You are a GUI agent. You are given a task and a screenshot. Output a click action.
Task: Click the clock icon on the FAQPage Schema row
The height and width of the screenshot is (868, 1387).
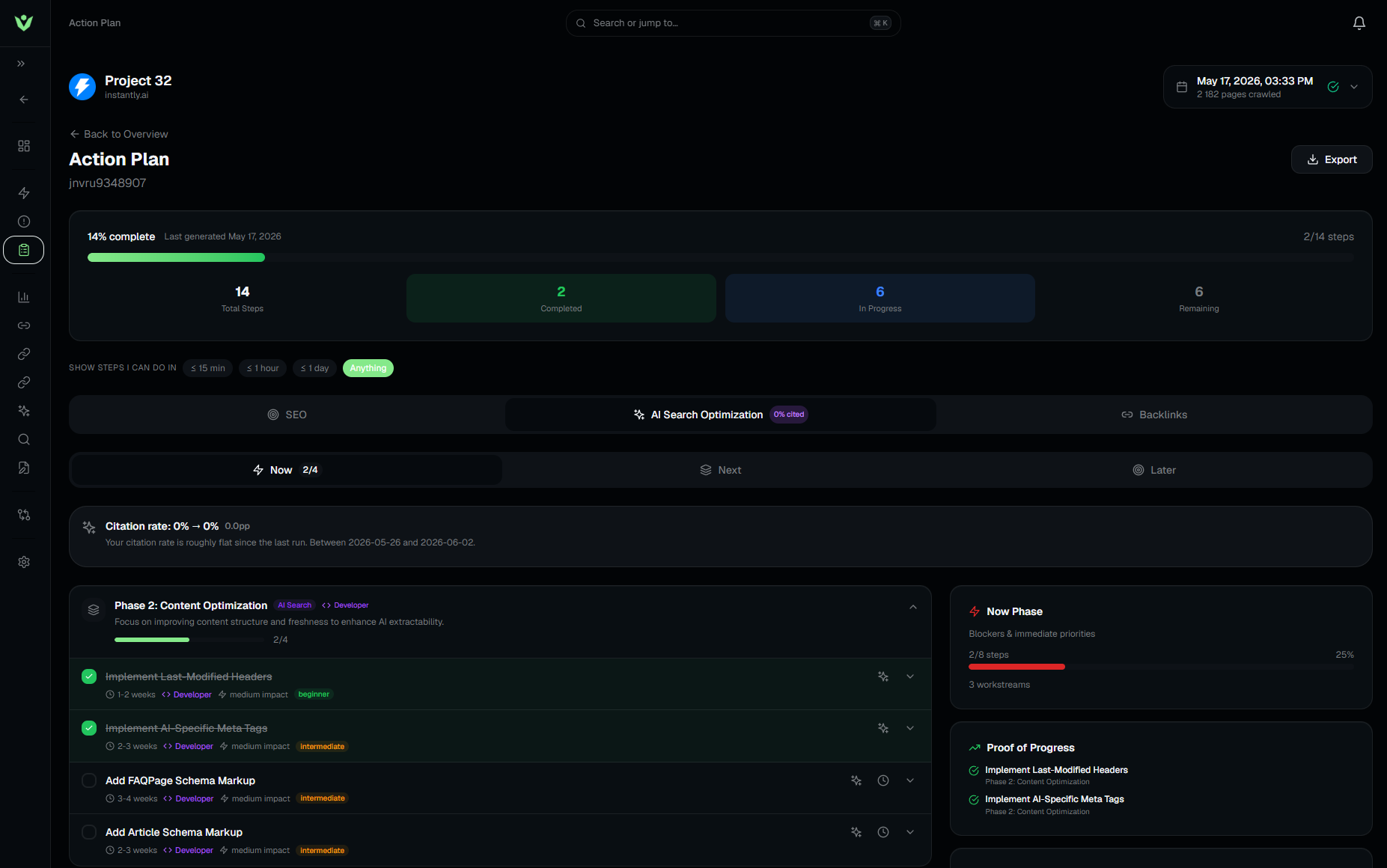pyautogui.click(x=883, y=780)
